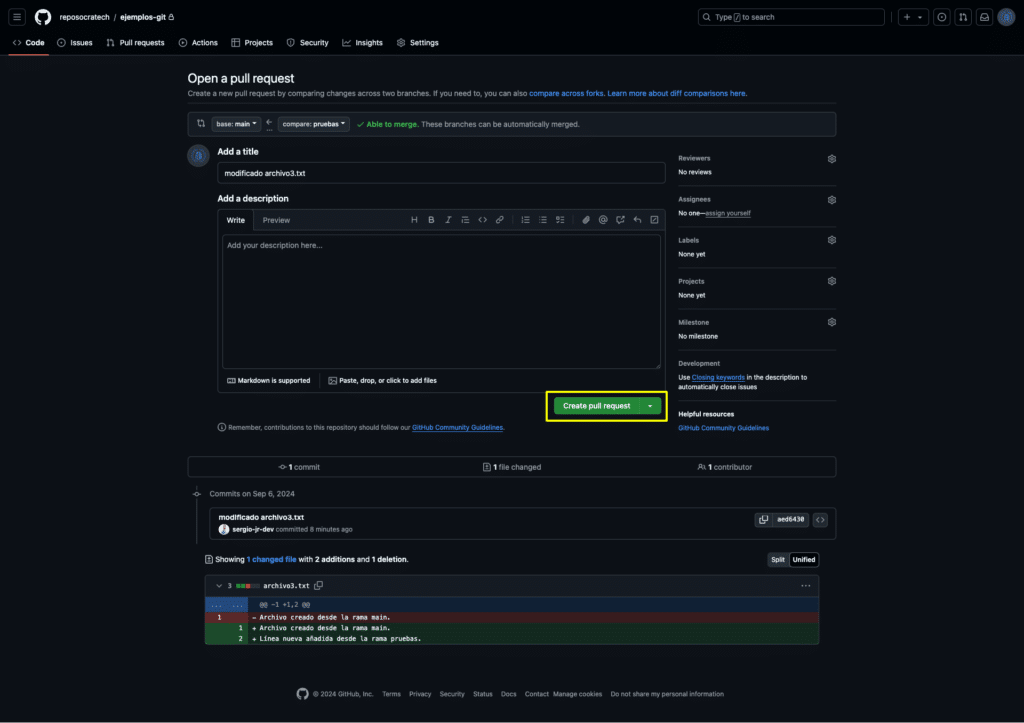This screenshot has width=1024, height=723.
Task: Insert a task list in description
Action: (x=560, y=220)
